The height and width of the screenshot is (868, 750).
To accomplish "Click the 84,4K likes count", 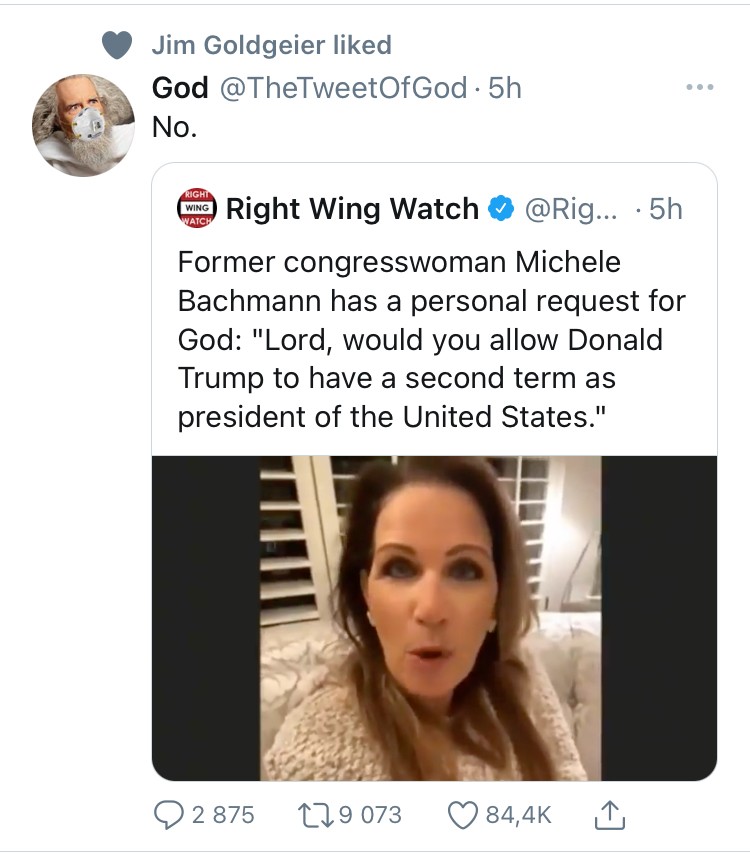I will tap(518, 815).
